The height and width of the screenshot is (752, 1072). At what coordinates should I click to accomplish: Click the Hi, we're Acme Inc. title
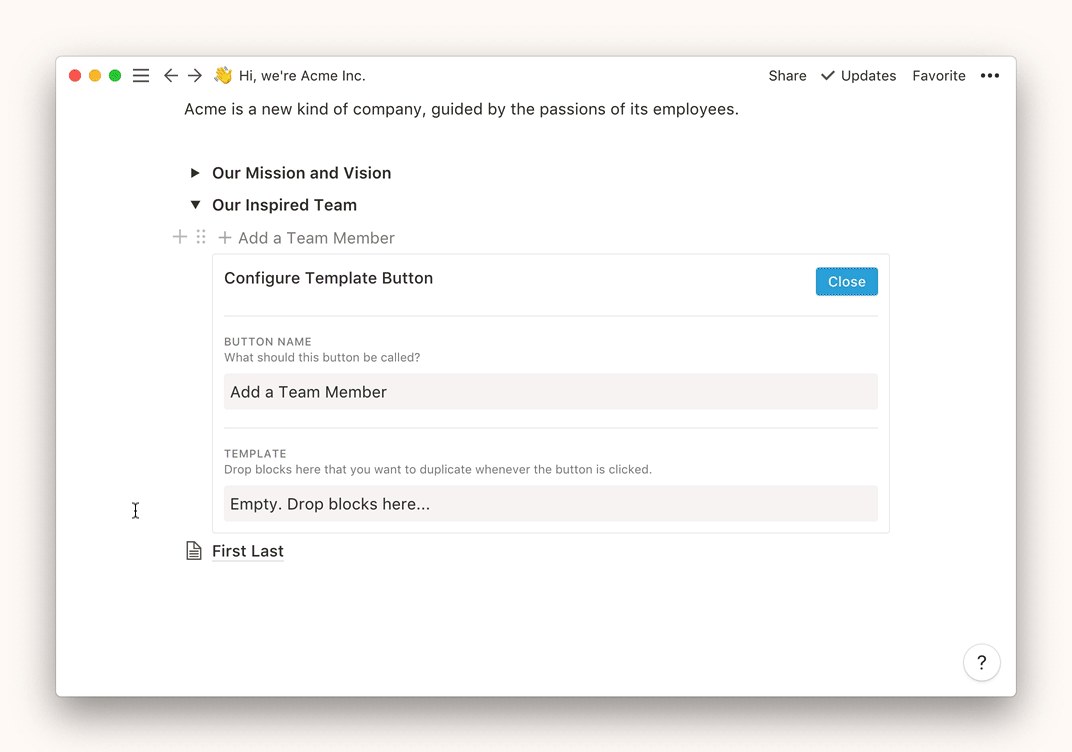pos(302,76)
